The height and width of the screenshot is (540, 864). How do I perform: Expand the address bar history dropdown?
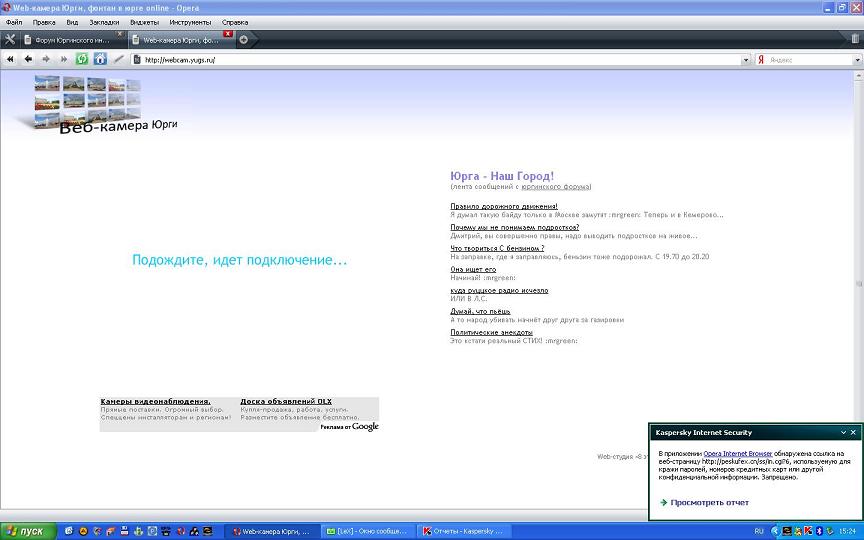(744, 60)
